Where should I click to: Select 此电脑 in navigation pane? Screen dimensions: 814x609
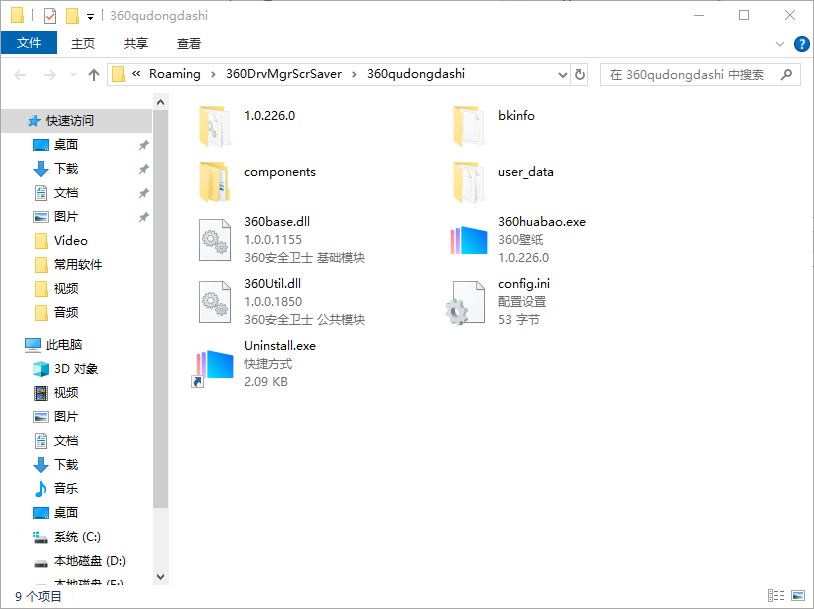53,345
